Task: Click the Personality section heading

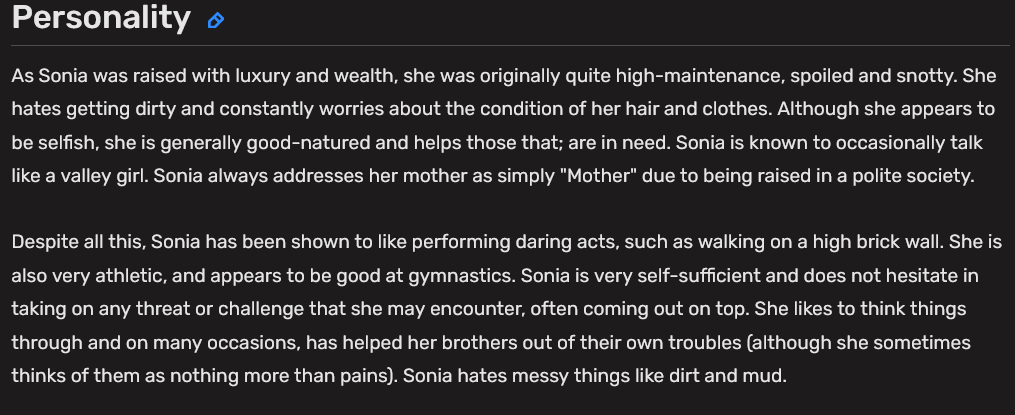Action: point(101,18)
